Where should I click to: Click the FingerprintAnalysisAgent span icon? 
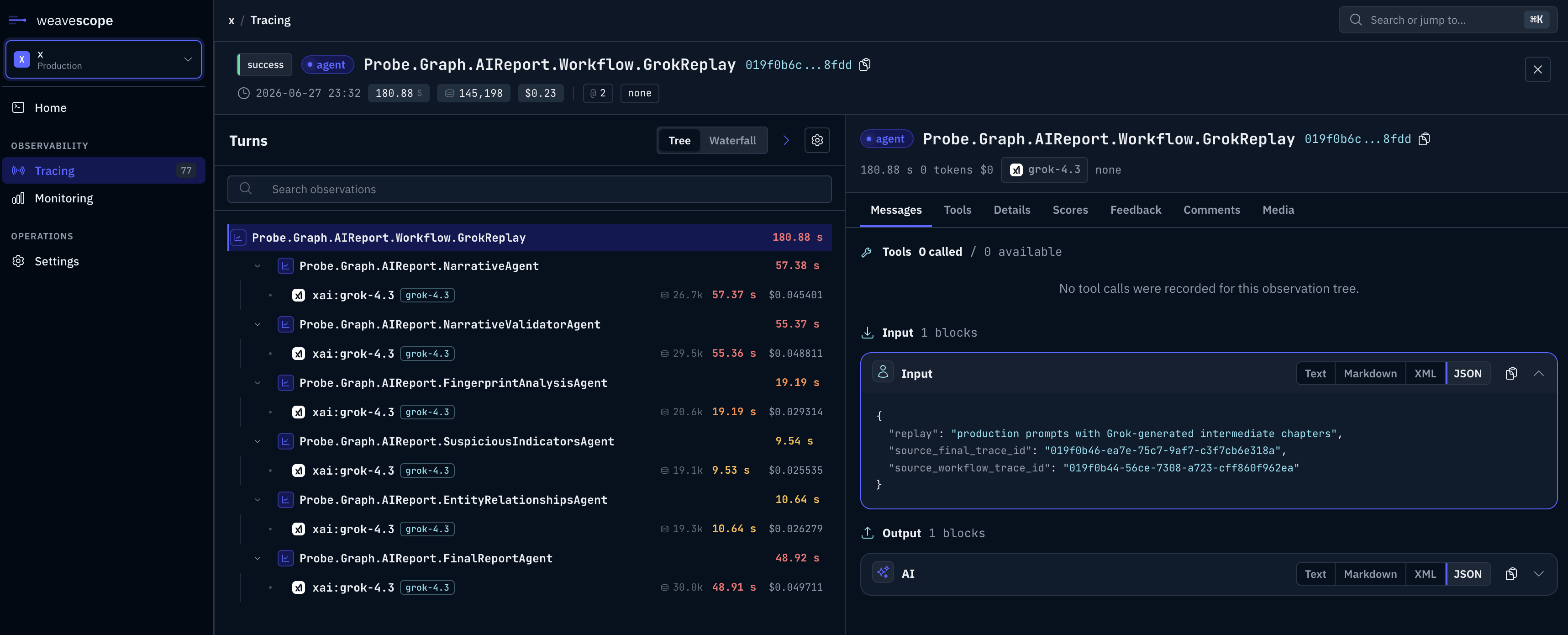pos(285,383)
